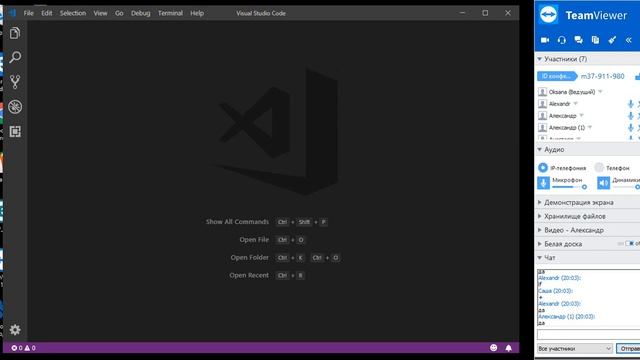The width and height of the screenshot is (640, 360).
Task: Expand the Белая доска section
Action: click(x=540, y=244)
